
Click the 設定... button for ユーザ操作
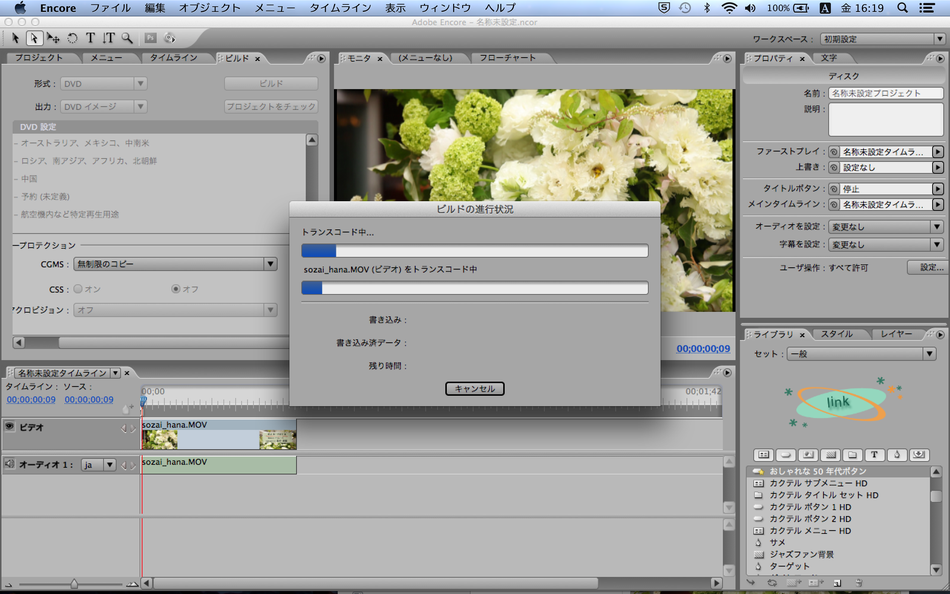(928, 267)
